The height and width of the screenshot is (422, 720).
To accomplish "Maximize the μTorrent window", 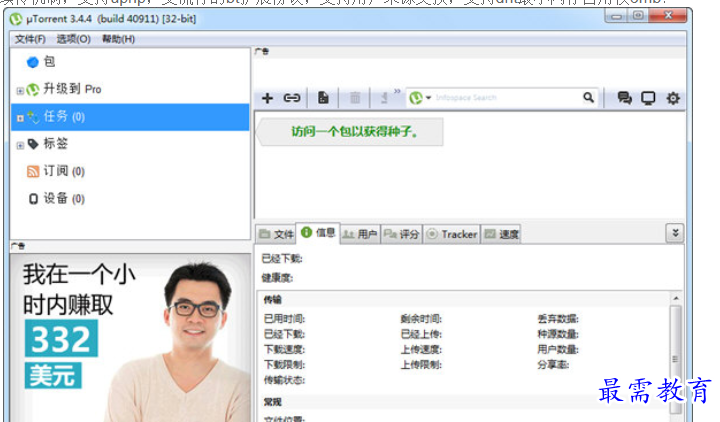I will tap(638, 16).
